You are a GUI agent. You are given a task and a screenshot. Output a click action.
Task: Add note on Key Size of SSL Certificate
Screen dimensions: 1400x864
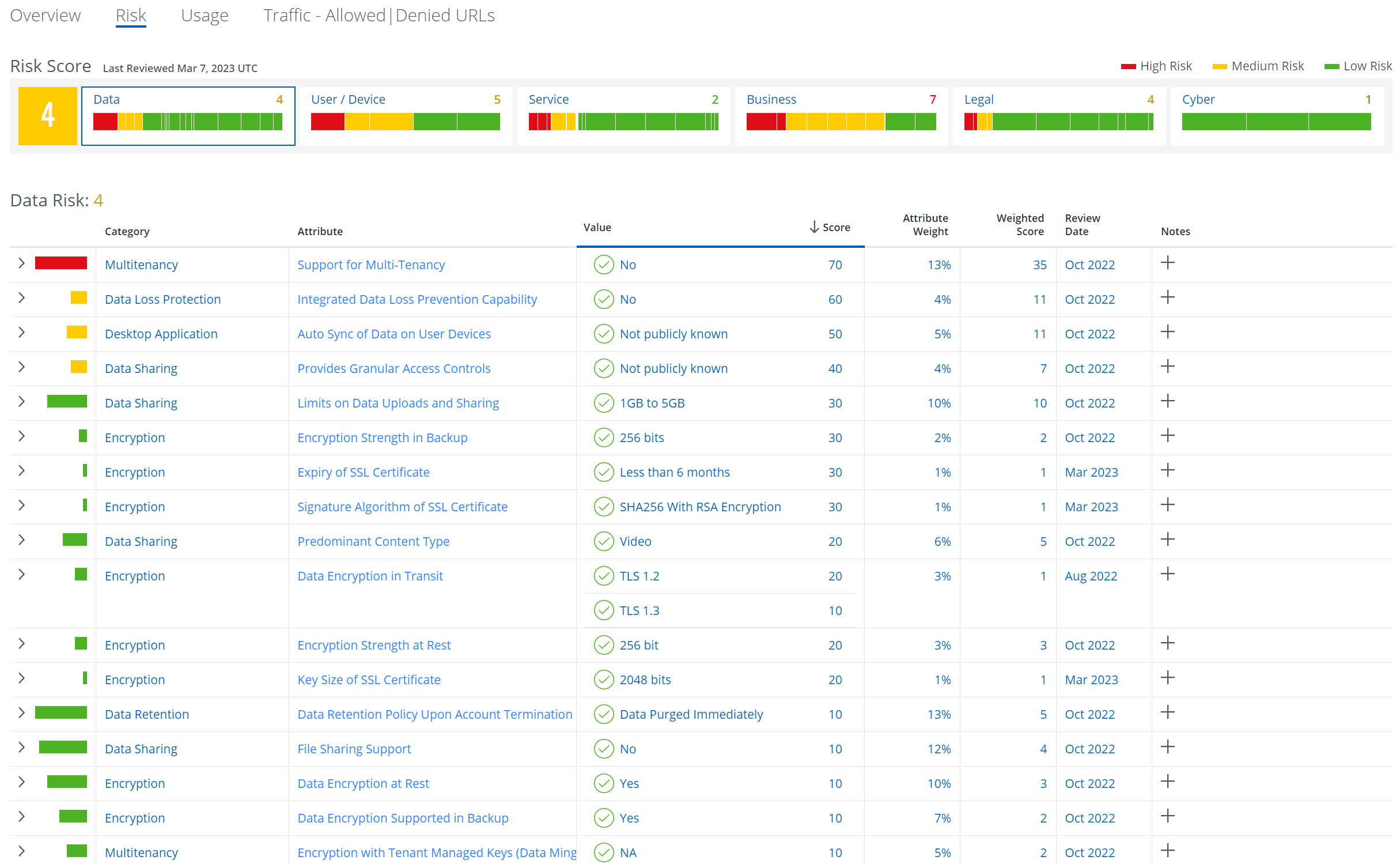[1167, 678]
